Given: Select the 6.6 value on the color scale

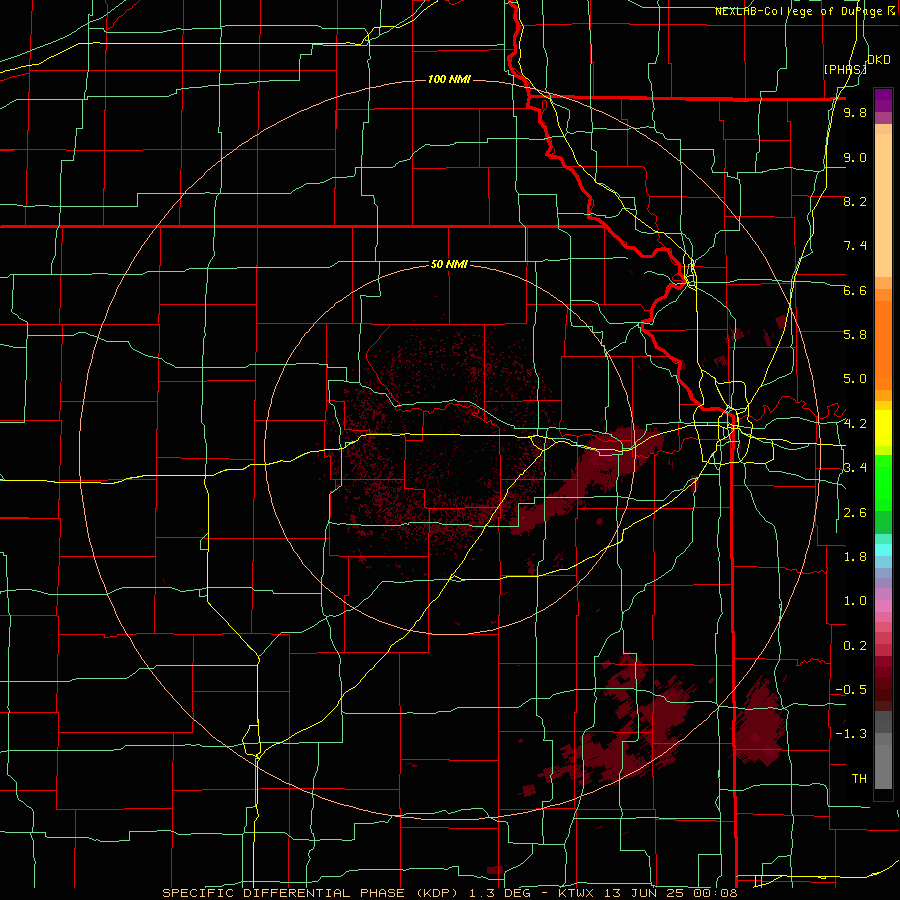Looking at the screenshot, I should click(x=855, y=290).
